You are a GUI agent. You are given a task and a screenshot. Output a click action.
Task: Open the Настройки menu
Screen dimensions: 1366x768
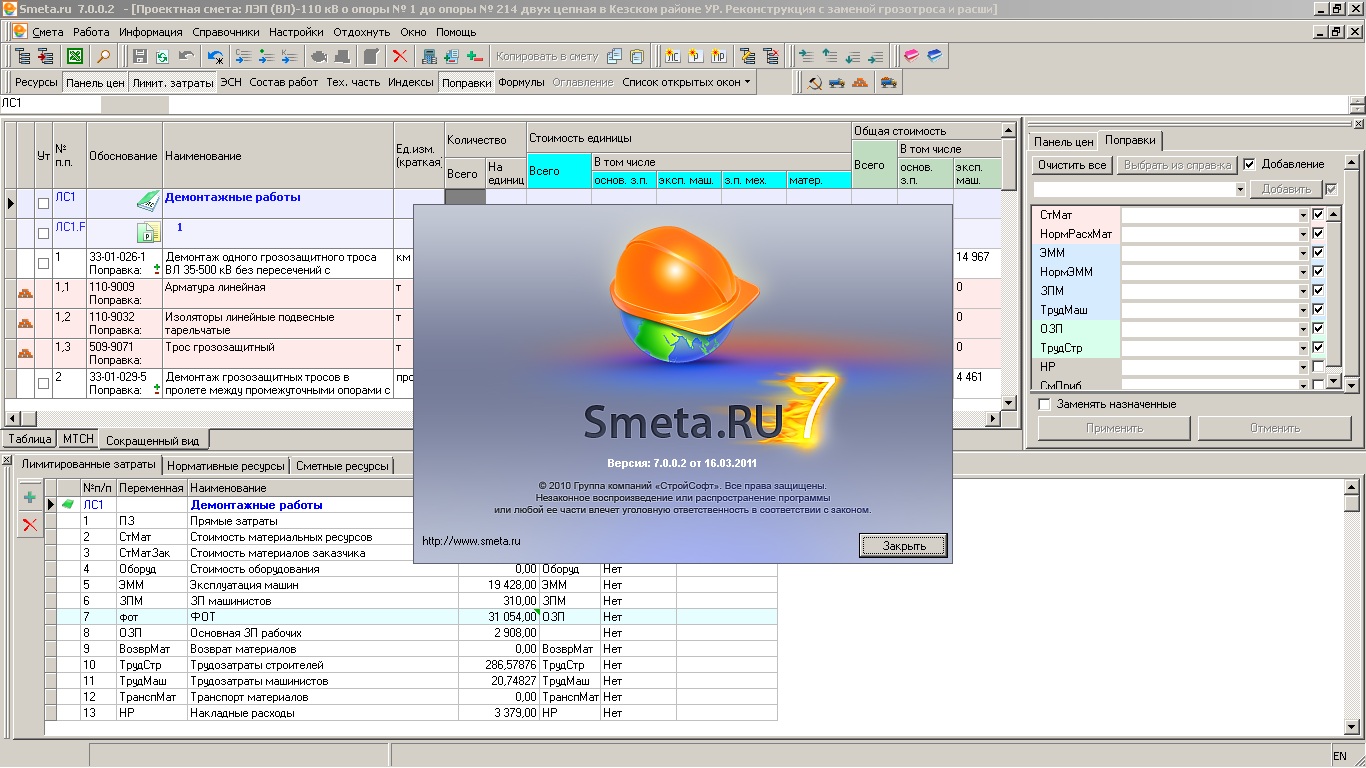tap(296, 32)
